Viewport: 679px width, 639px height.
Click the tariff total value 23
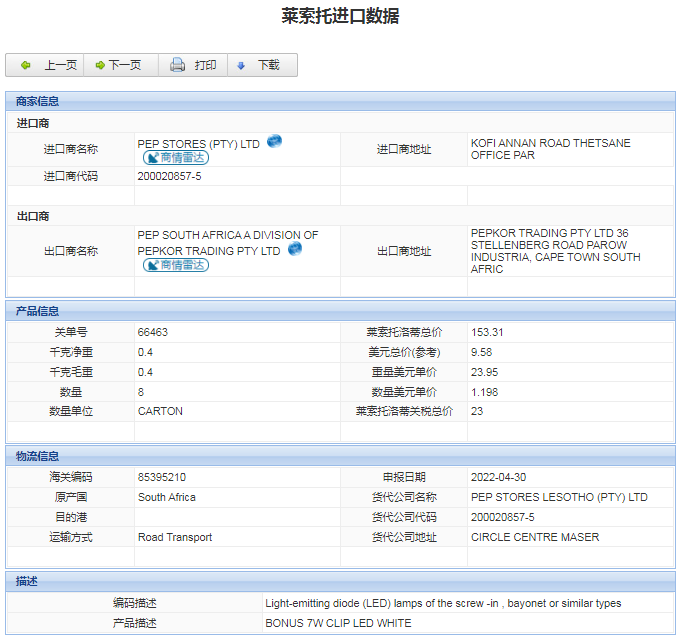click(477, 411)
